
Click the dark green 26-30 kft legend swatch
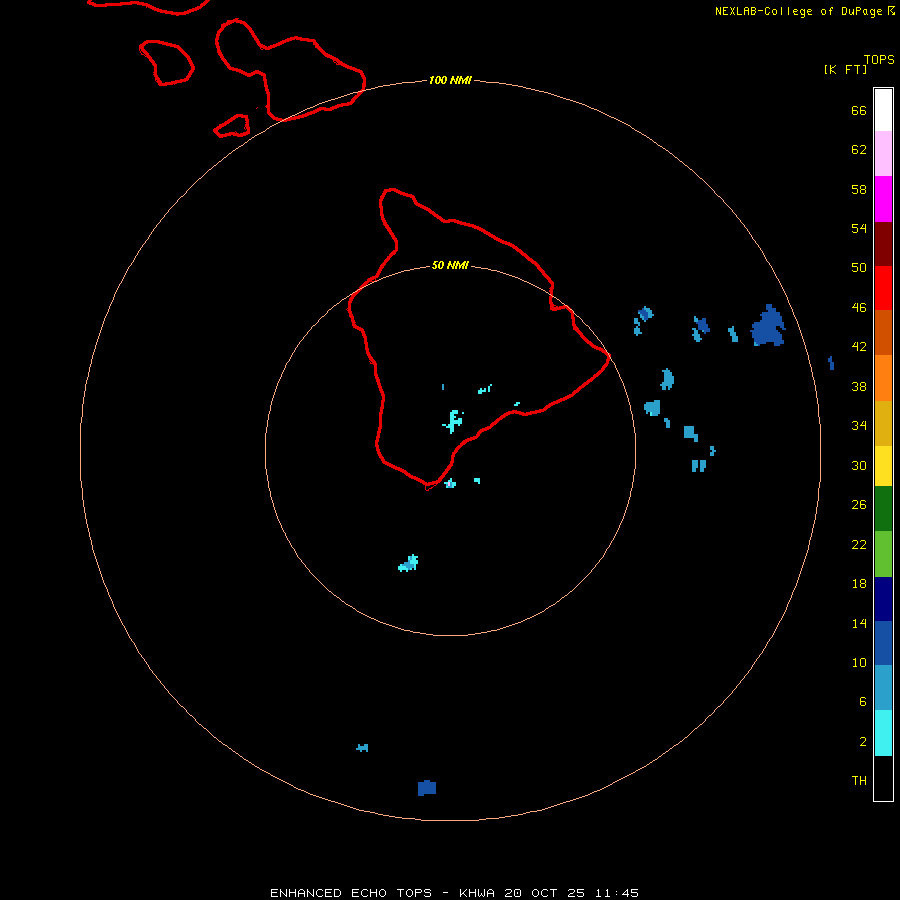(x=883, y=509)
